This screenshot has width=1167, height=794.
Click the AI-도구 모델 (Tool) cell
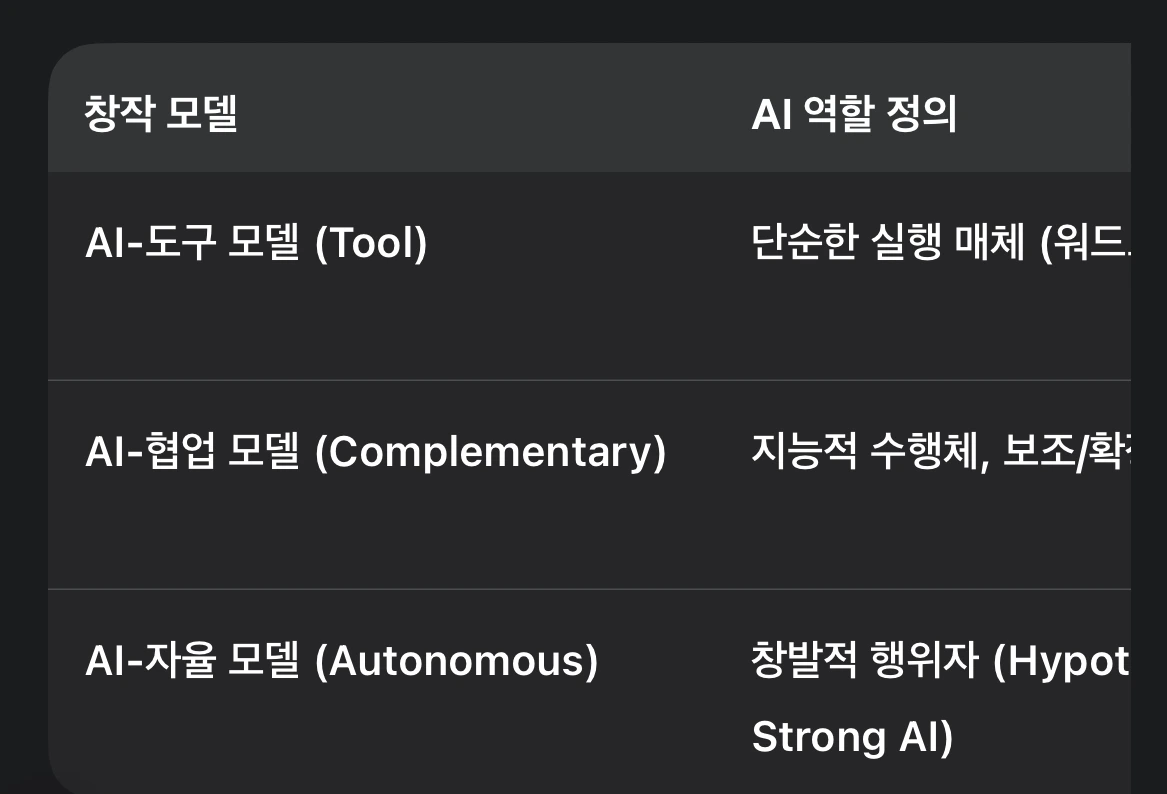pyautogui.click(x=256, y=243)
